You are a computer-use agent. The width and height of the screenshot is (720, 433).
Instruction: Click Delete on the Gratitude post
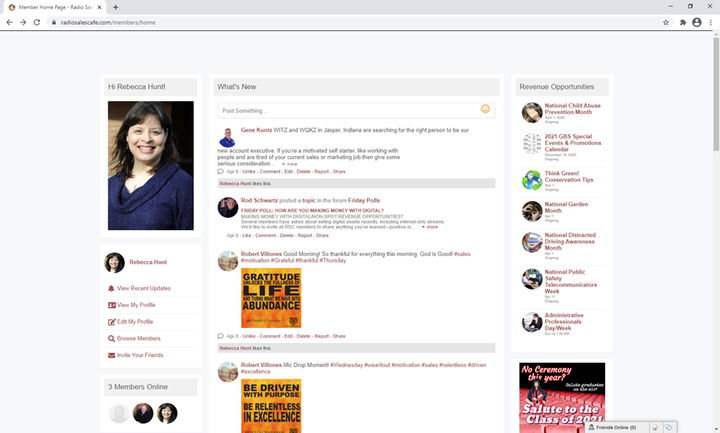tap(303, 336)
